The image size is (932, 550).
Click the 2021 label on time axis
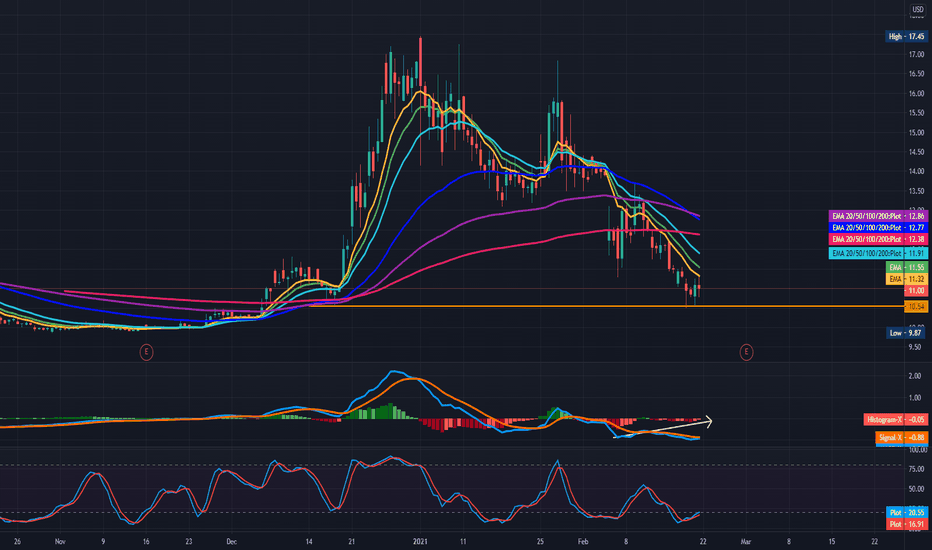(x=420, y=542)
